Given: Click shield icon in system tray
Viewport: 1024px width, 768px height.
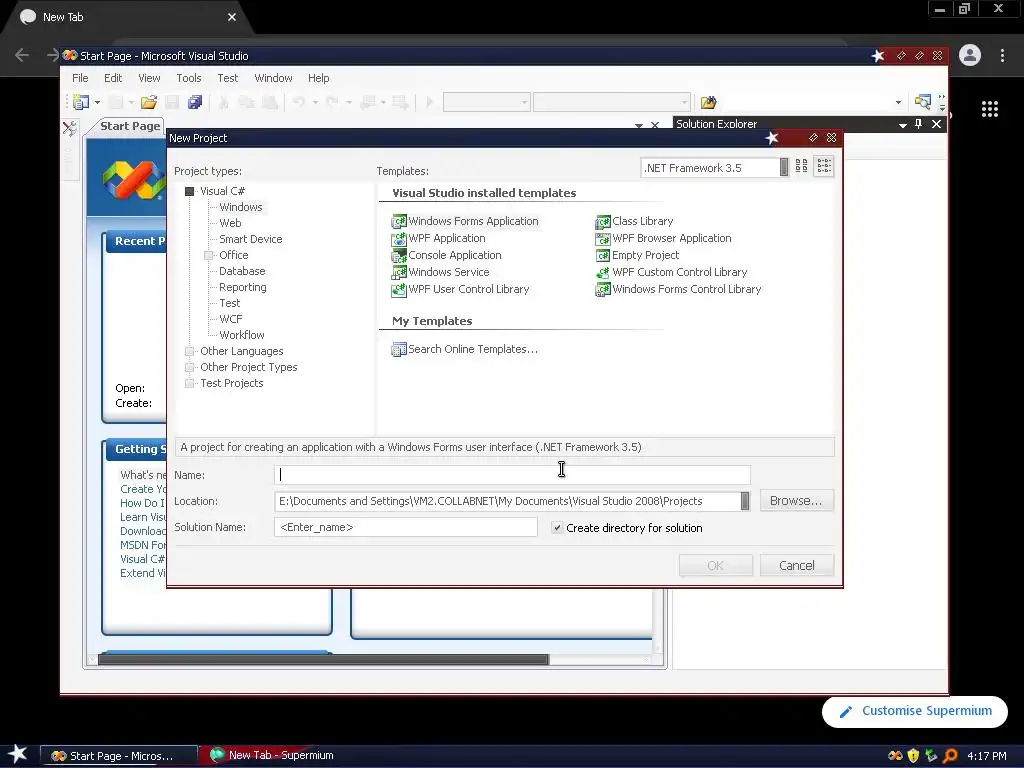Looking at the screenshot, I should 913,756.
